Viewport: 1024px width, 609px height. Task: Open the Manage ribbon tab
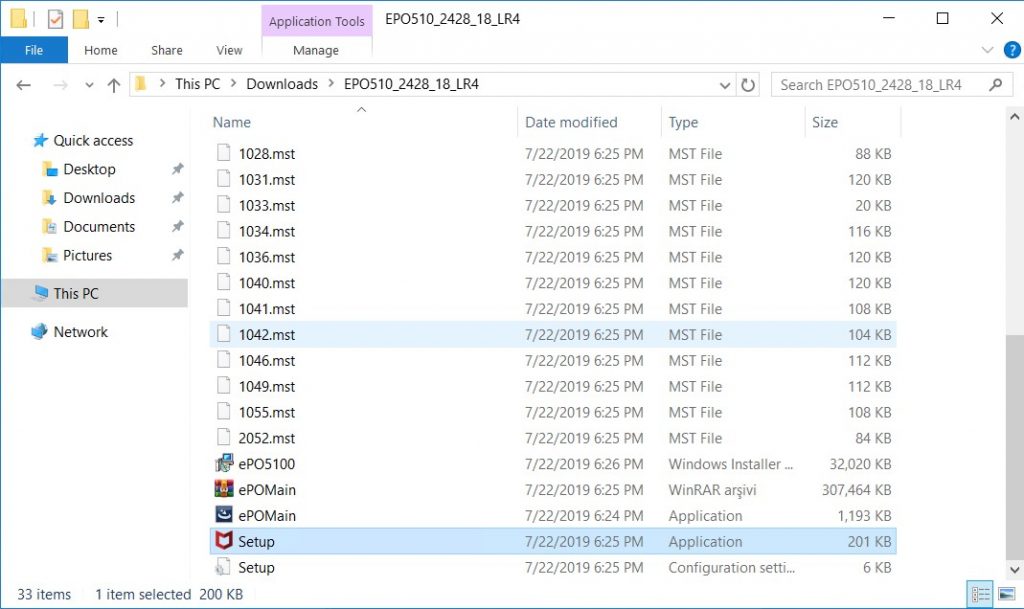tap(316, 50)
